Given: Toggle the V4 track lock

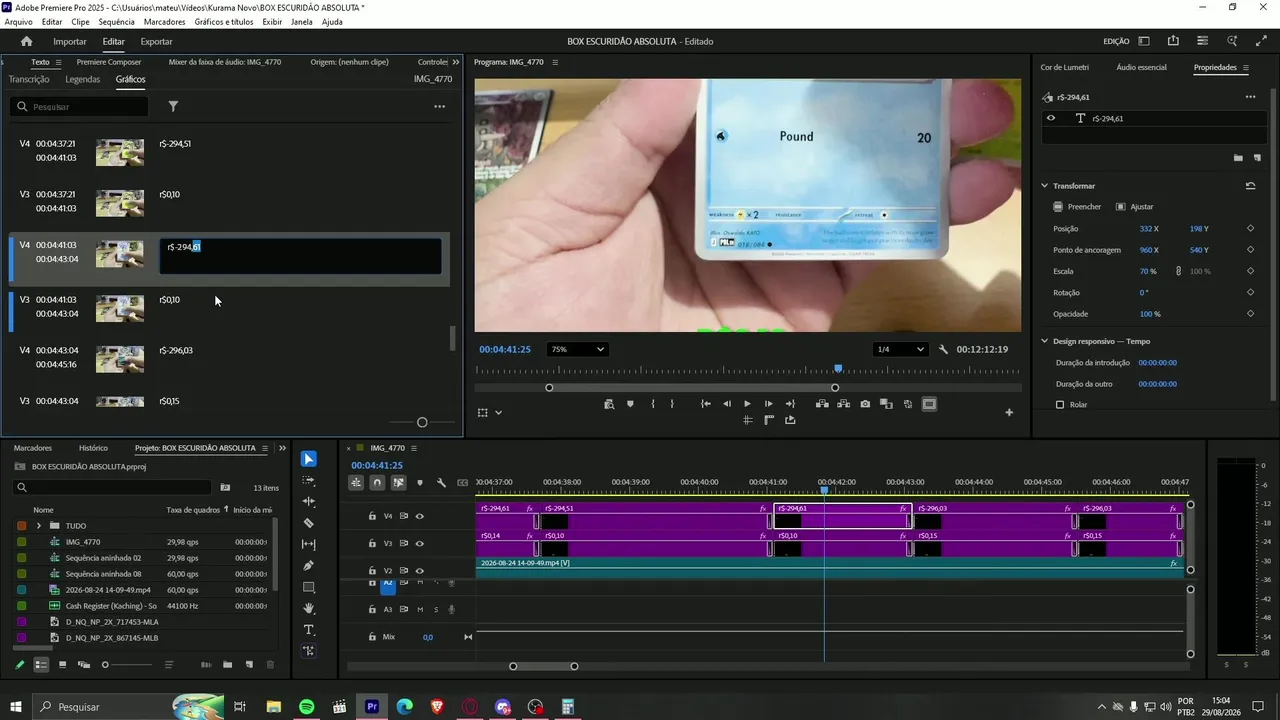Looking at the screenshot, I should pos(372,516).
